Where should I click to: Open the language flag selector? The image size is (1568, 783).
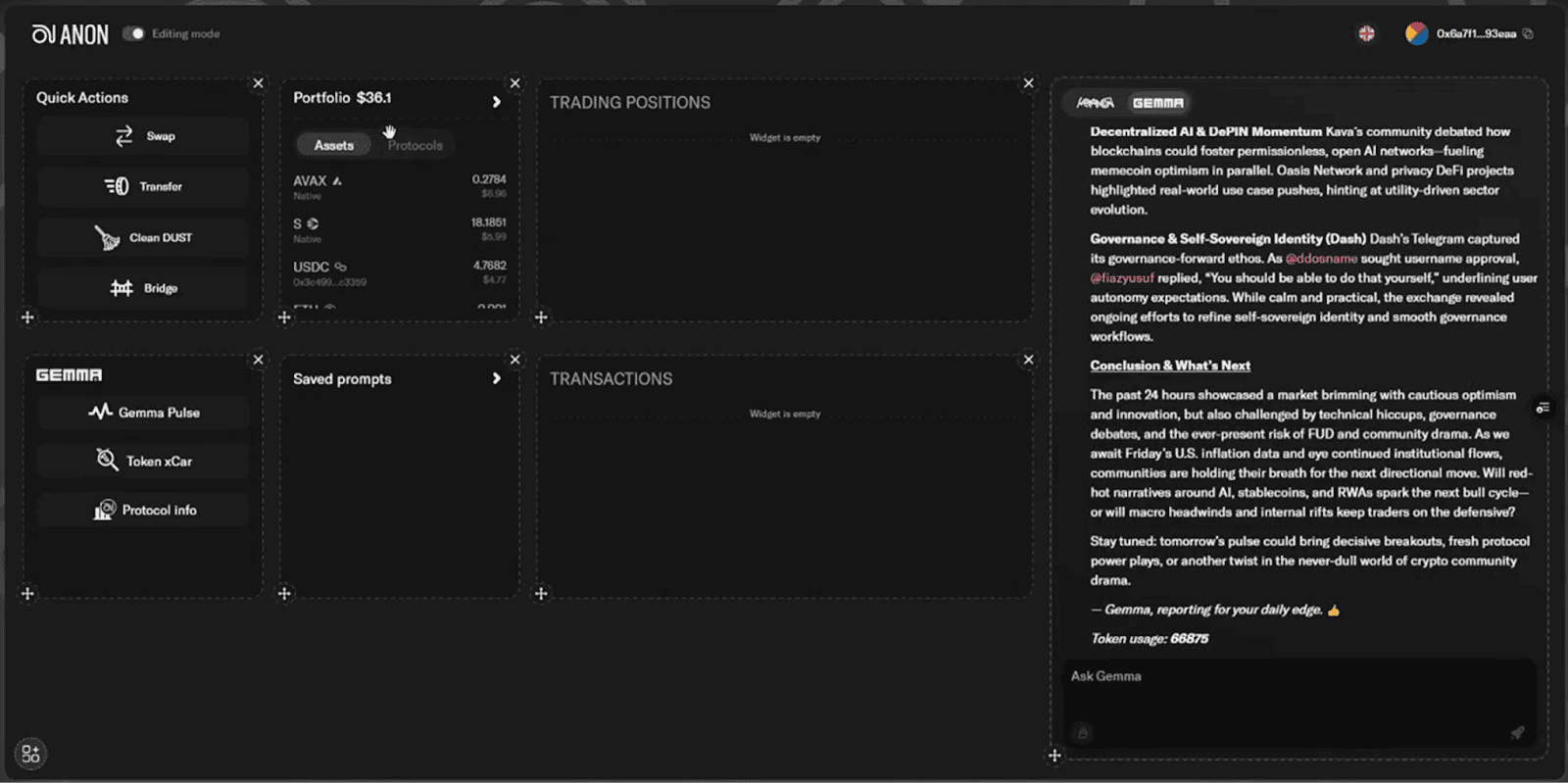[1366, 33]
